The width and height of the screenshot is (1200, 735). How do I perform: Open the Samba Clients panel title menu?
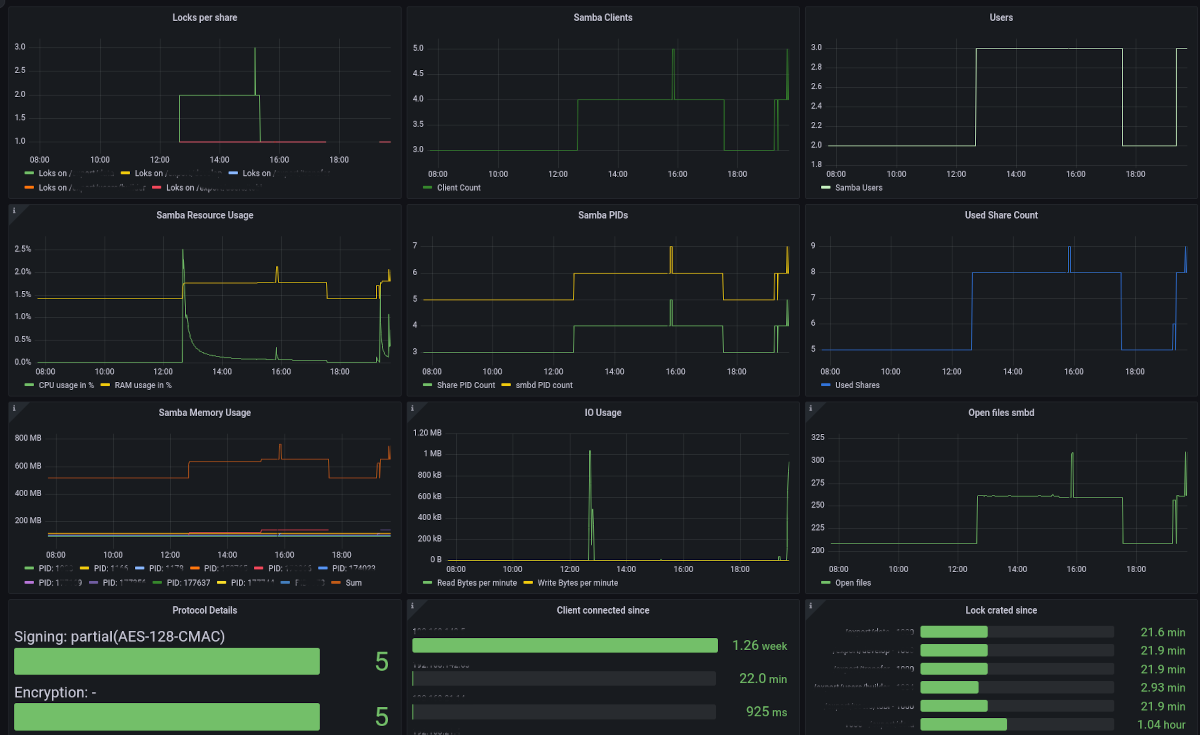[603, 18]
